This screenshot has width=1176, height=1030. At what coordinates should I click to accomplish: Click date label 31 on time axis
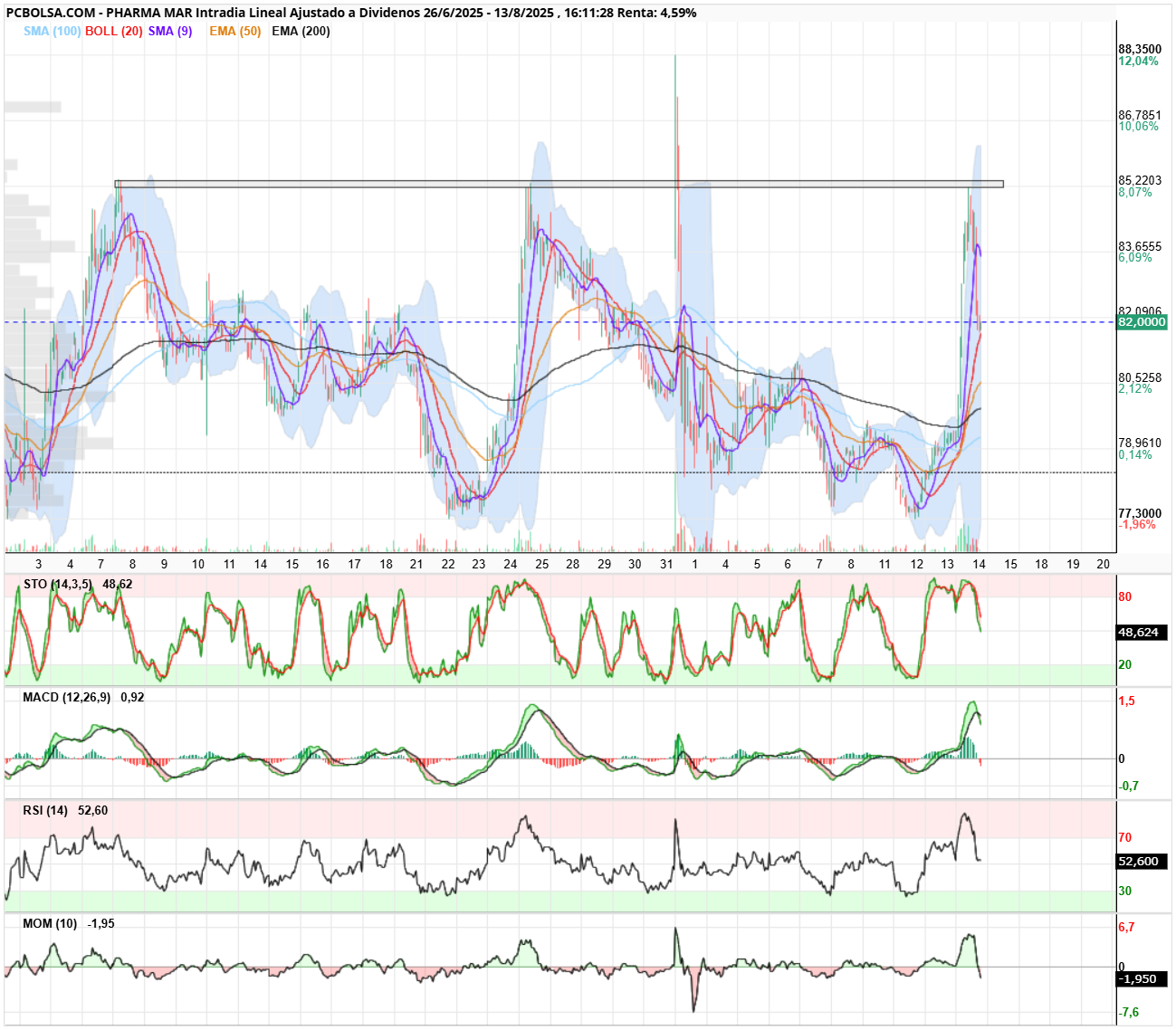[666, 564]
